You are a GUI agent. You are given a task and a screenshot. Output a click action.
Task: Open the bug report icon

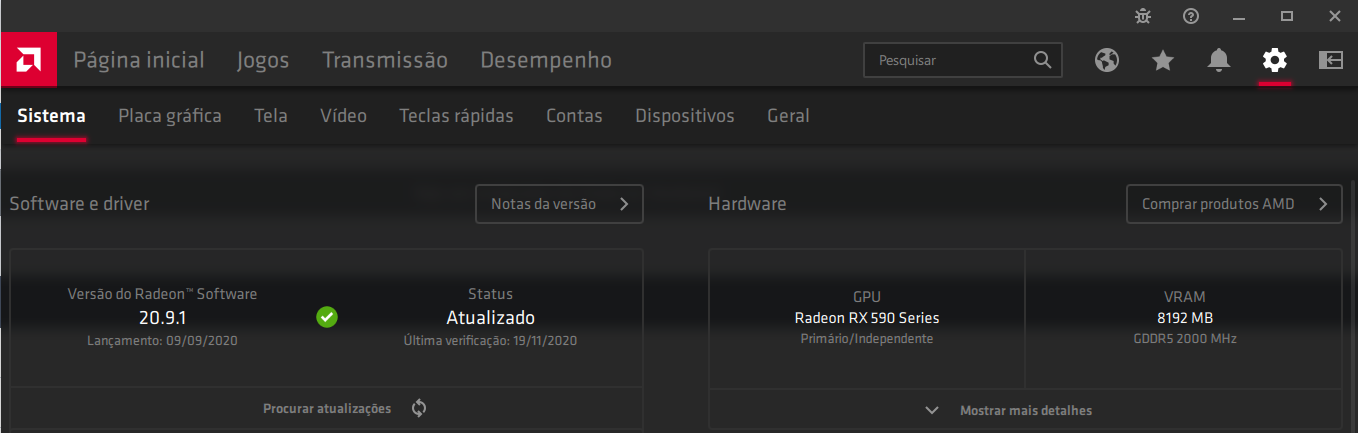click(x=1143, y=16)
